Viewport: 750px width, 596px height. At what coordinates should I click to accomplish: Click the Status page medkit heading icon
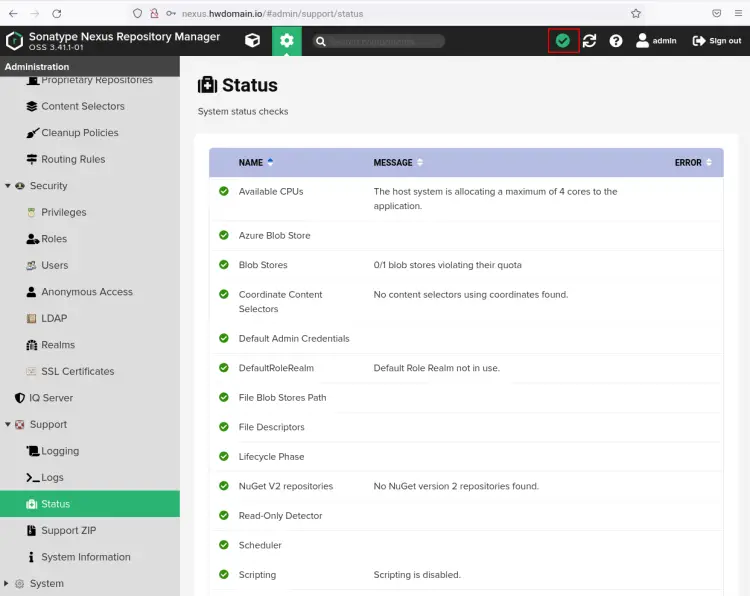pos(207,85)
